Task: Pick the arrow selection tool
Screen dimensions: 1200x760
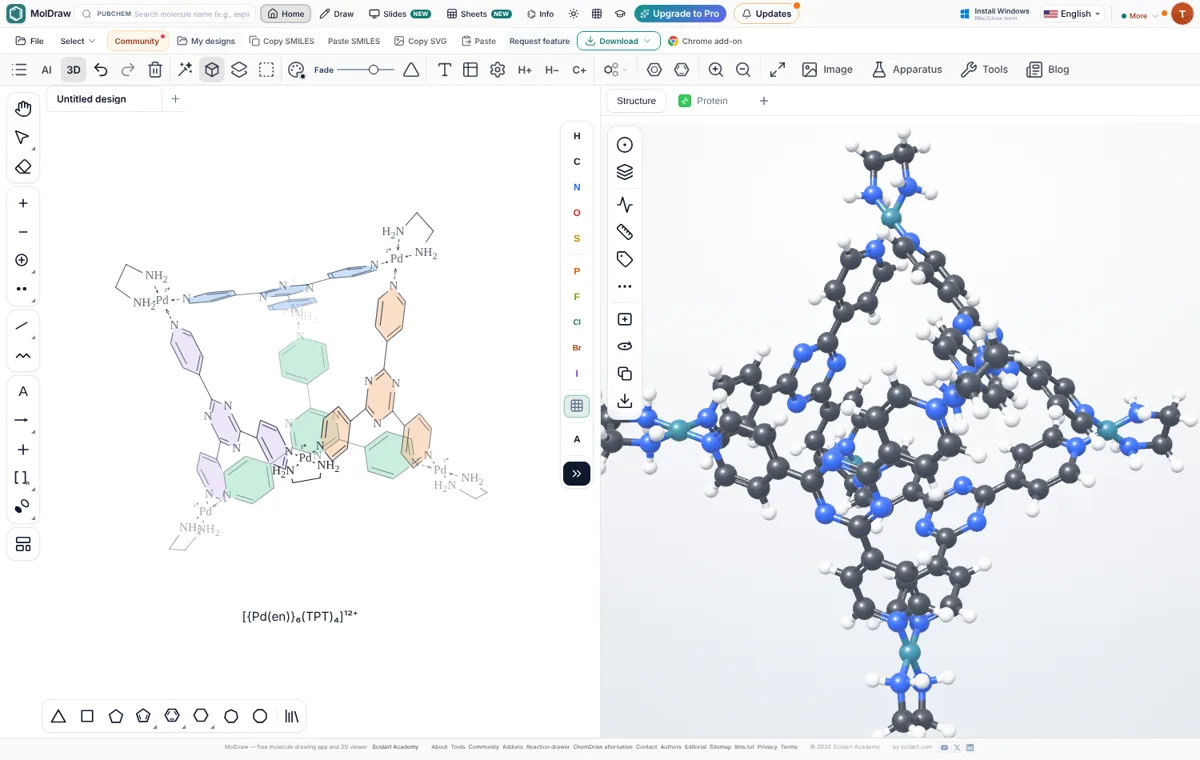Action: (23, 138)
